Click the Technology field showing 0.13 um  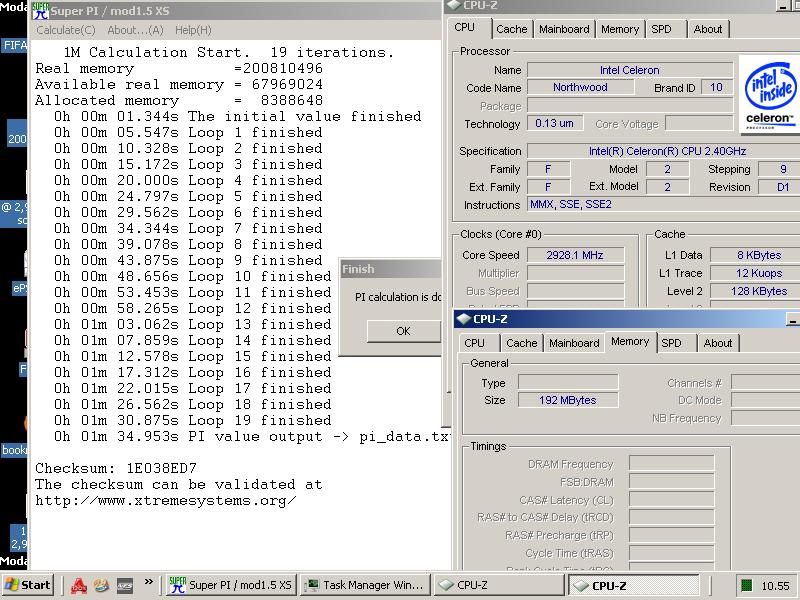tap(555, 123)
